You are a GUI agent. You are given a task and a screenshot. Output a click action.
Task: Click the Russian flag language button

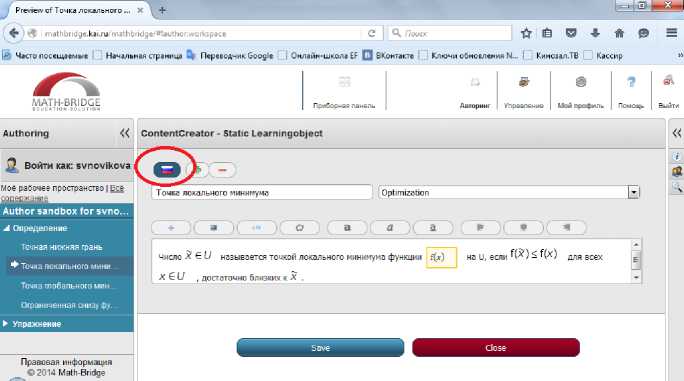click(x=167, y=169)
